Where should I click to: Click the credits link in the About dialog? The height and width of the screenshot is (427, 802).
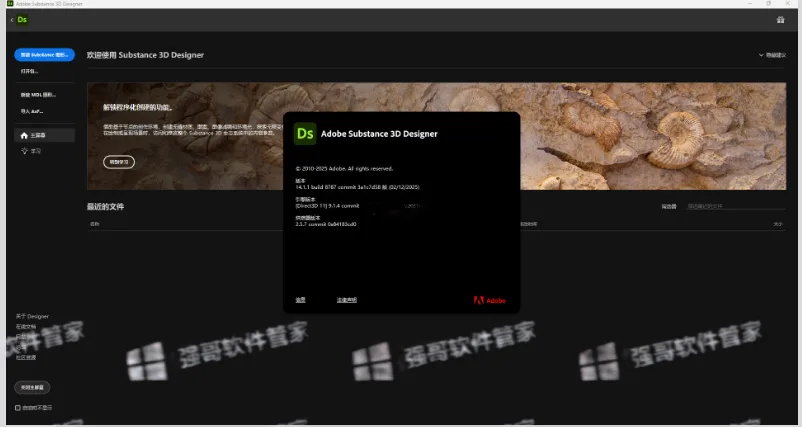tap(300, 300)
